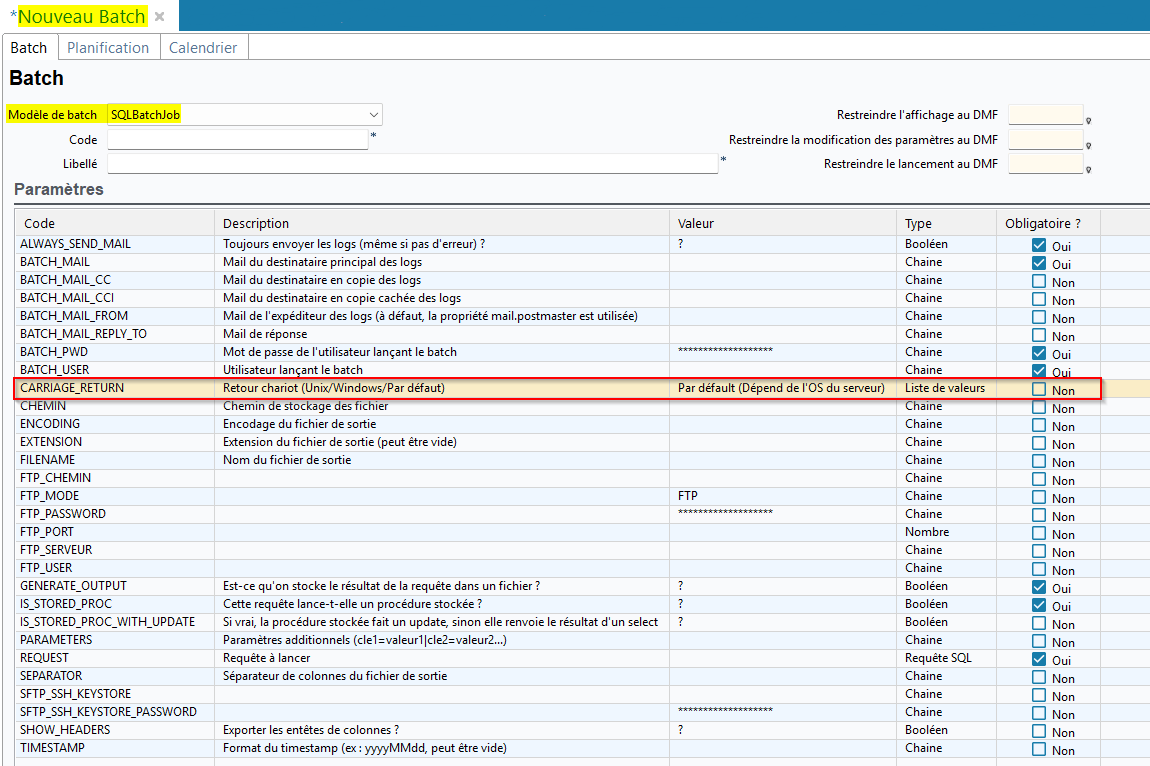This screenshot has width=1150, height=766.
Task: Check Obligatoire for FILENAME
Action: [x=1039, y=461]
